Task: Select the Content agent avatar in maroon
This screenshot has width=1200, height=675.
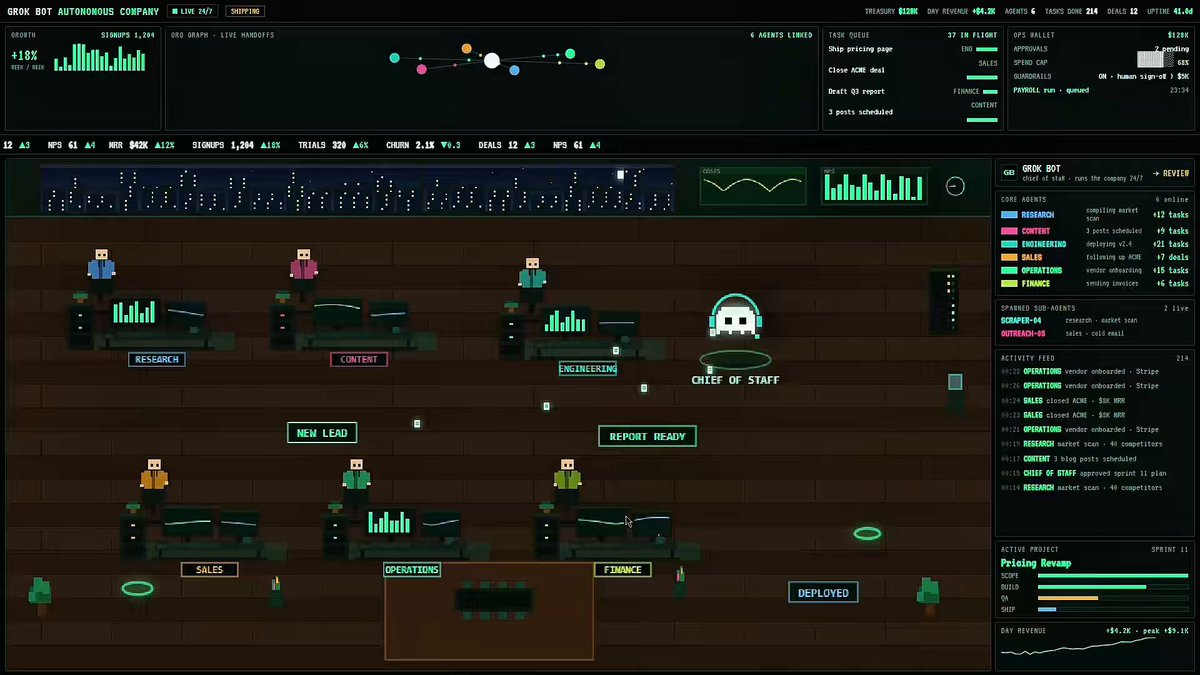Action: pyautogui.click(x=304, y=267)
